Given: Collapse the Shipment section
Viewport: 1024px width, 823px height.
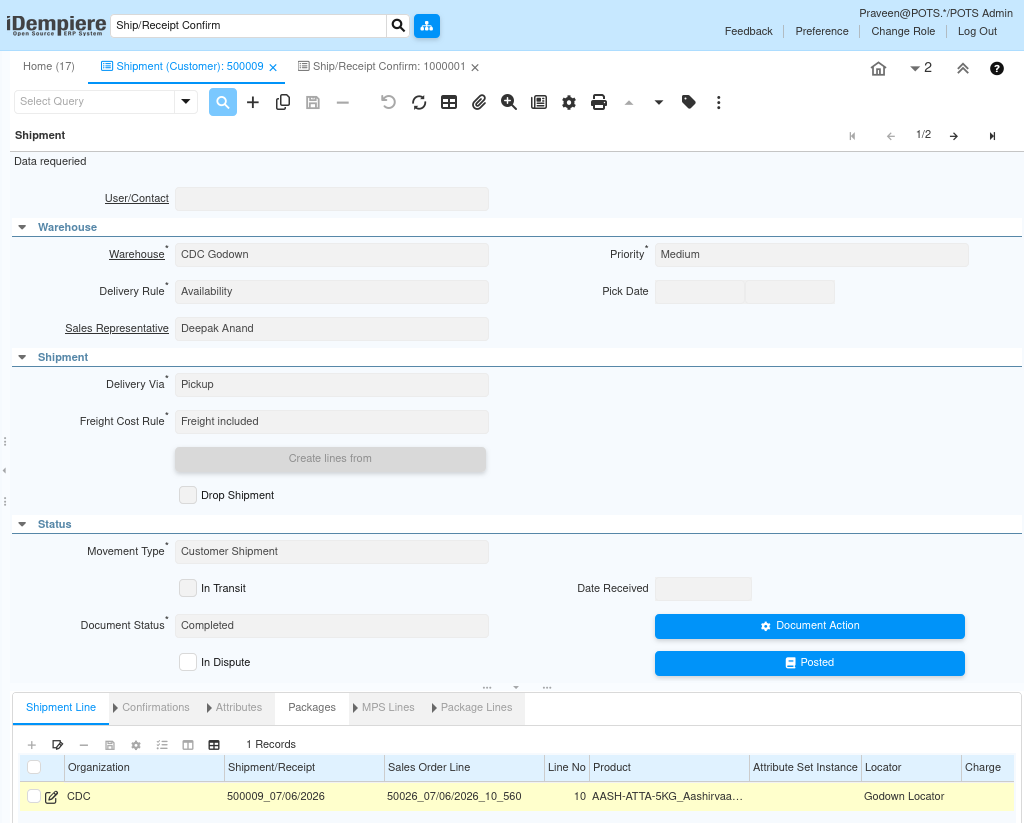Looking at the screenshot, I should (x=22, y=357).
